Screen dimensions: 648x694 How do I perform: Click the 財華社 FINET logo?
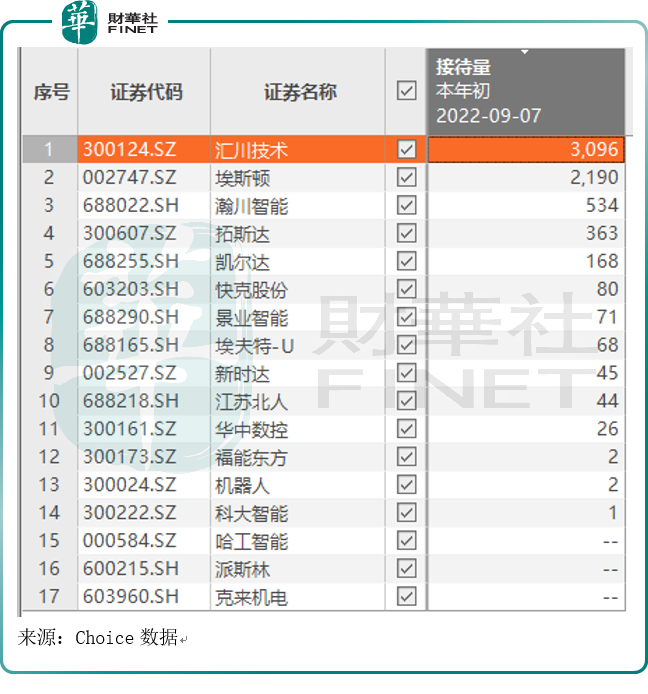(x=110, y=22)
